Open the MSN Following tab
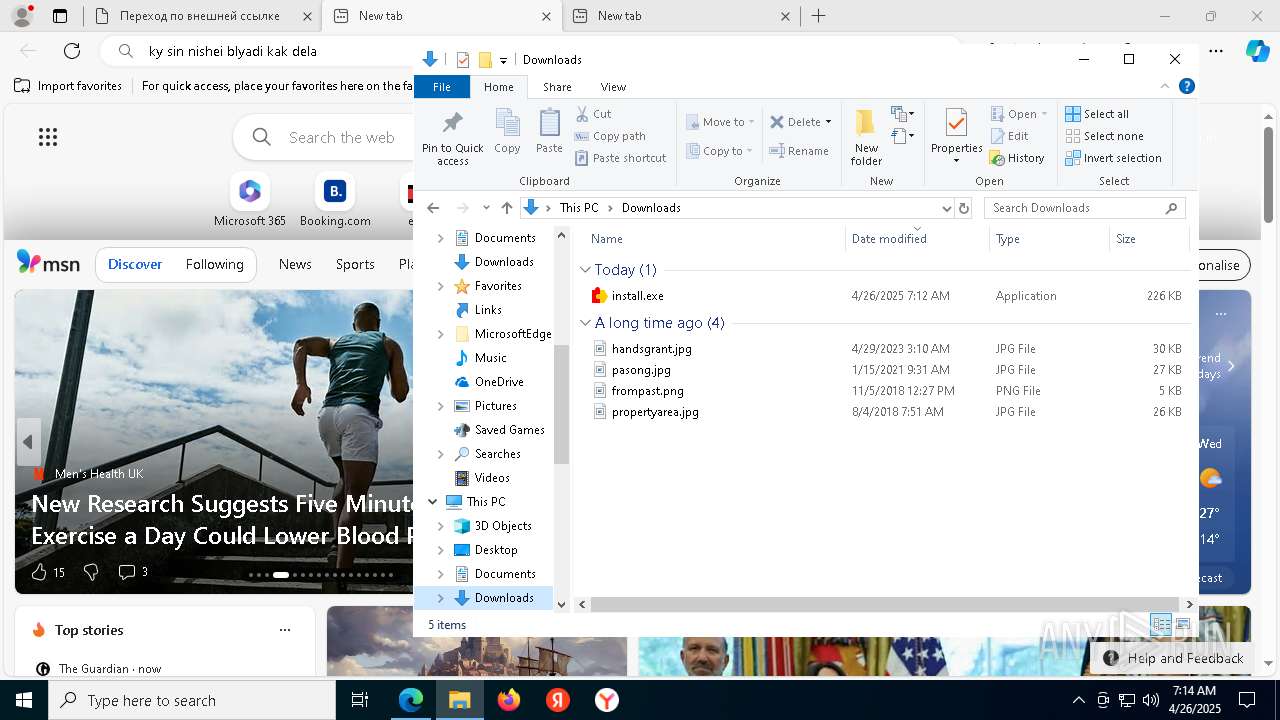Viewport: 1280px width, 720px height. (x=214, y=264)
